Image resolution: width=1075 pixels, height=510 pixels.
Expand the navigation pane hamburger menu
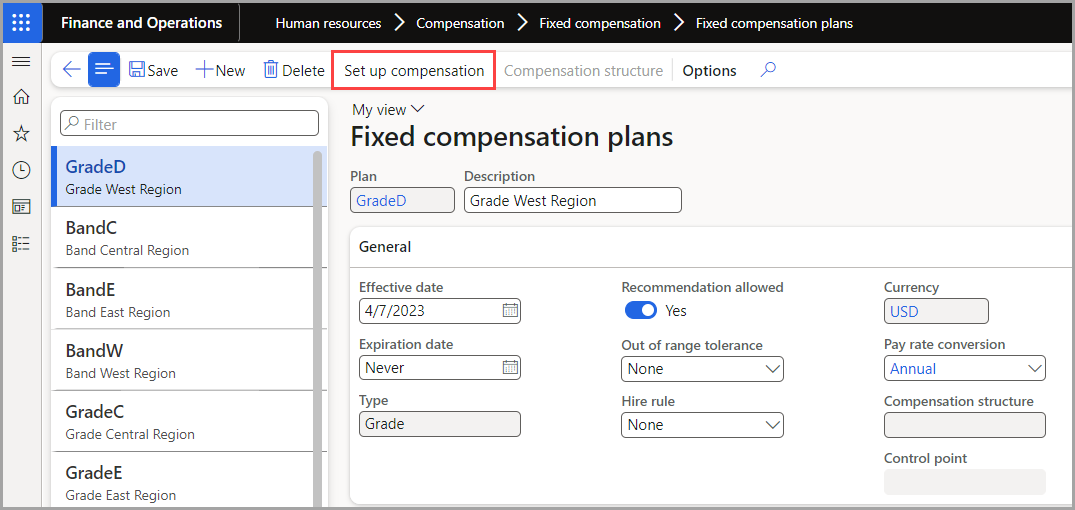21,62
